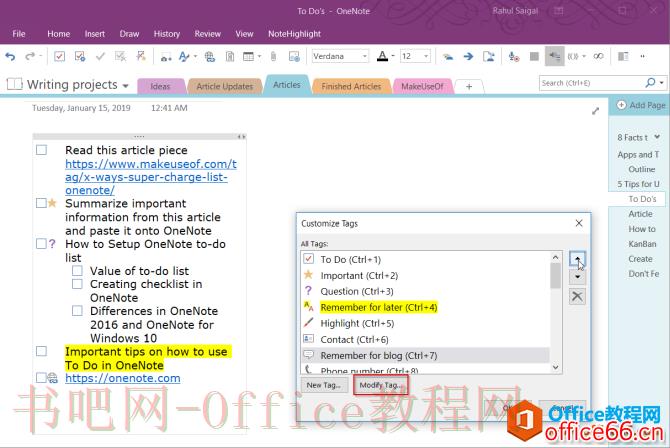Move the selected tag down
670x448 pixels.
click(x=577, y=277)
